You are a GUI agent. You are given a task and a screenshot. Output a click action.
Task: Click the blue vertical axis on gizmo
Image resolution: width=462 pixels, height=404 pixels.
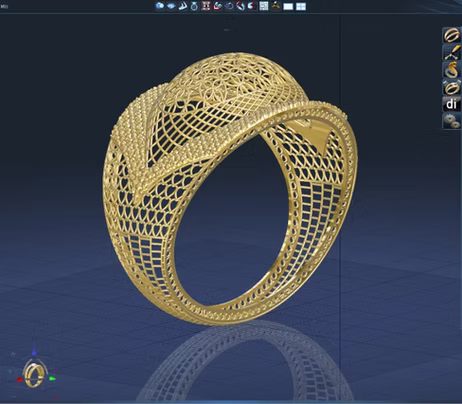point(34,351)
